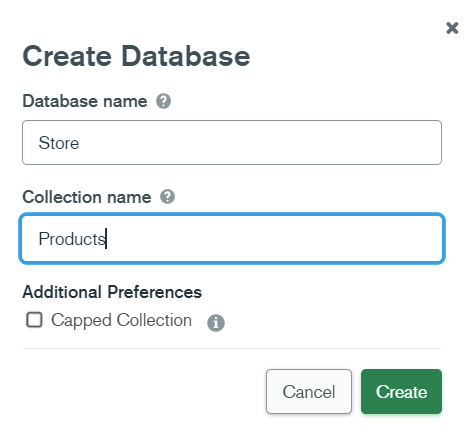Open the Collection name help icon
Image resolution: width=471 pixels, height=436 pixels.
167,197
